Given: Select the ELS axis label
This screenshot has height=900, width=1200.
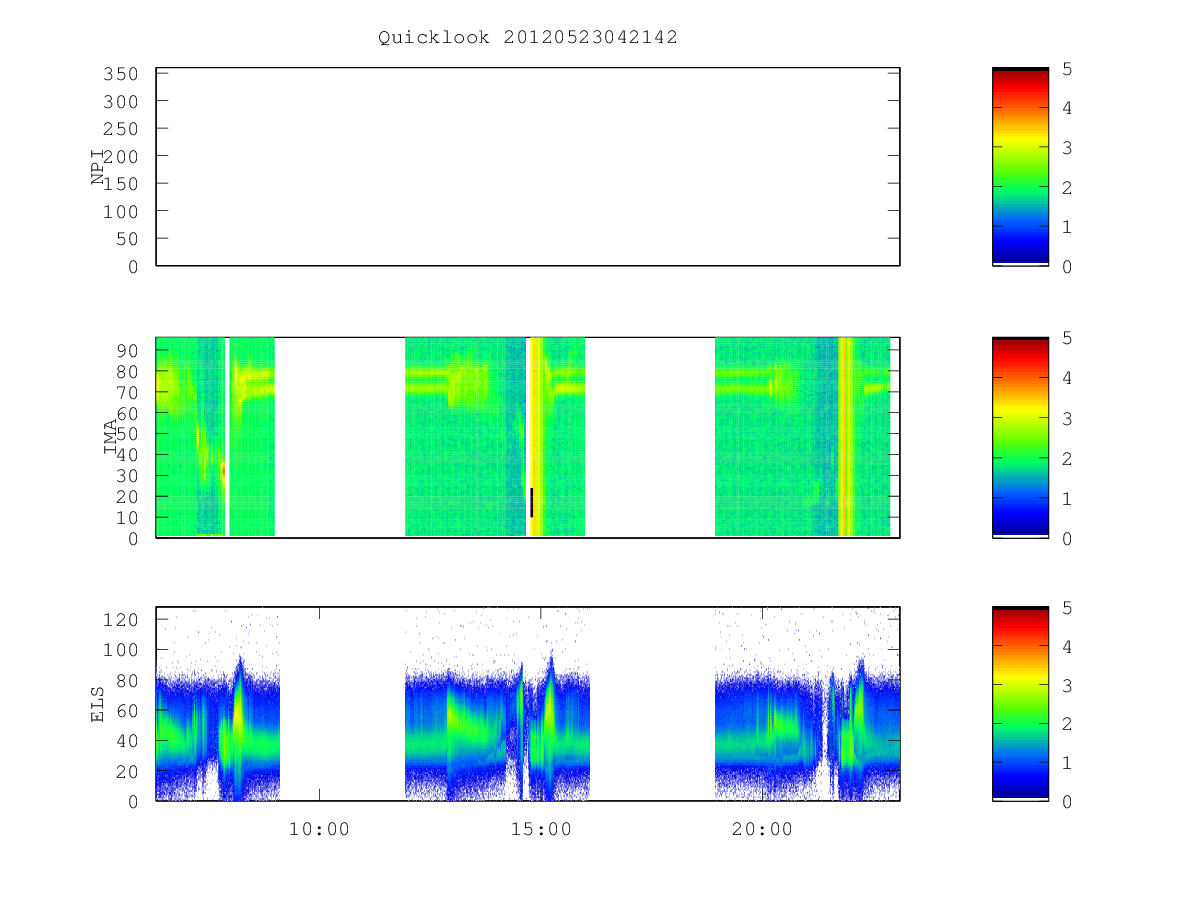Looking at the screenshot, I should coord(98,704).
